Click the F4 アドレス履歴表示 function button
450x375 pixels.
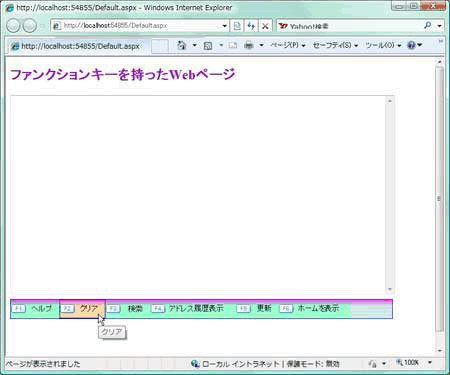tap(187, 309)
